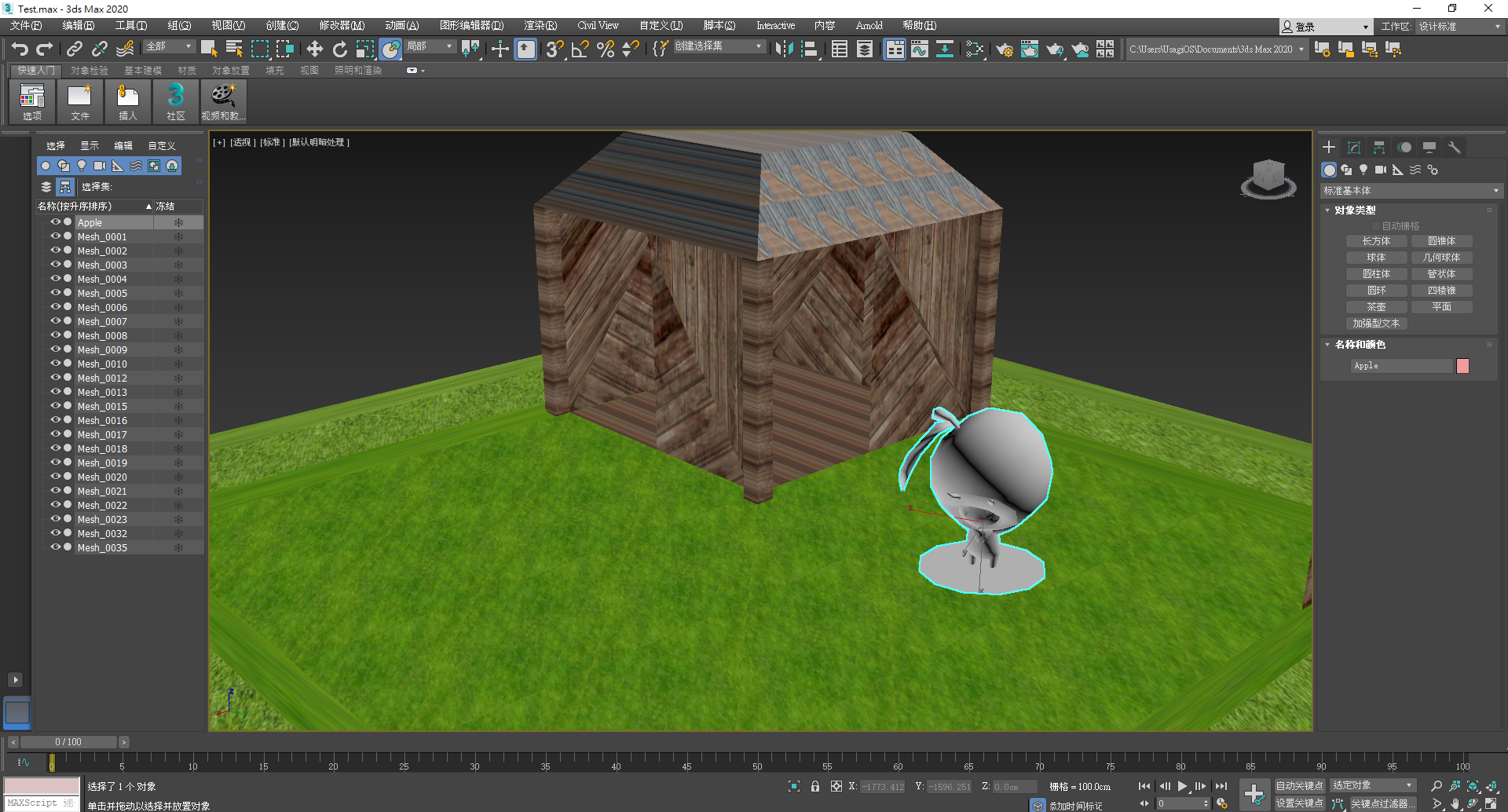Select the Rotate tool in toolbar

(339, 49)
